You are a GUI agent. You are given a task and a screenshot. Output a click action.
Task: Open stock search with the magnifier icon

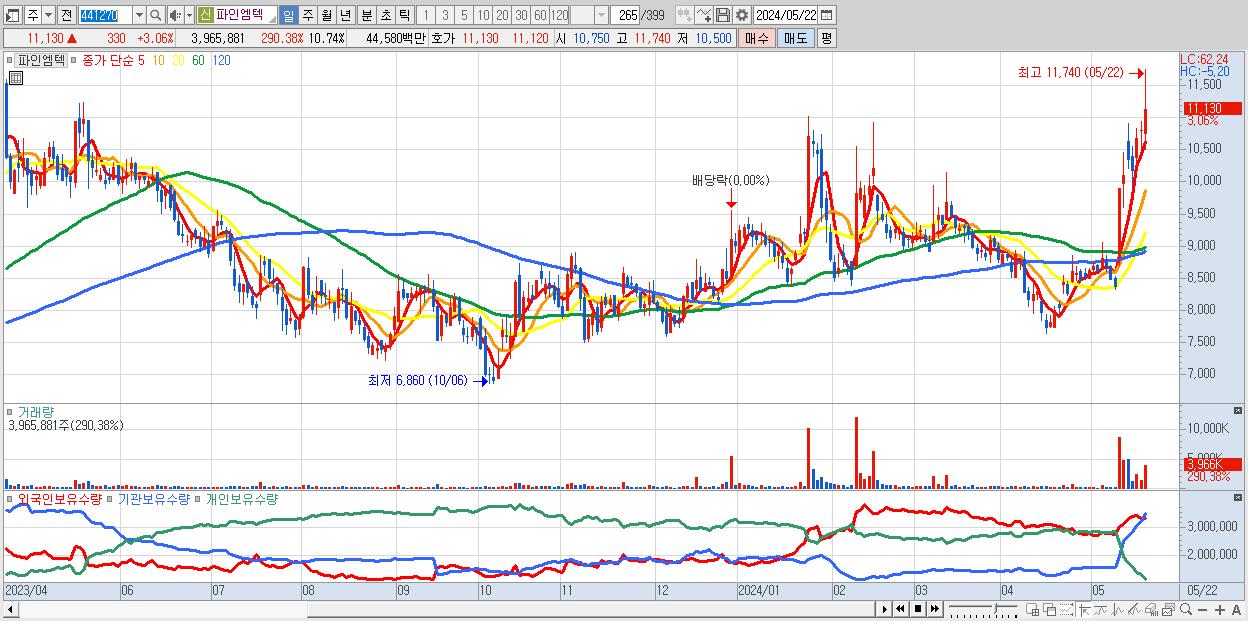point(156,15)
